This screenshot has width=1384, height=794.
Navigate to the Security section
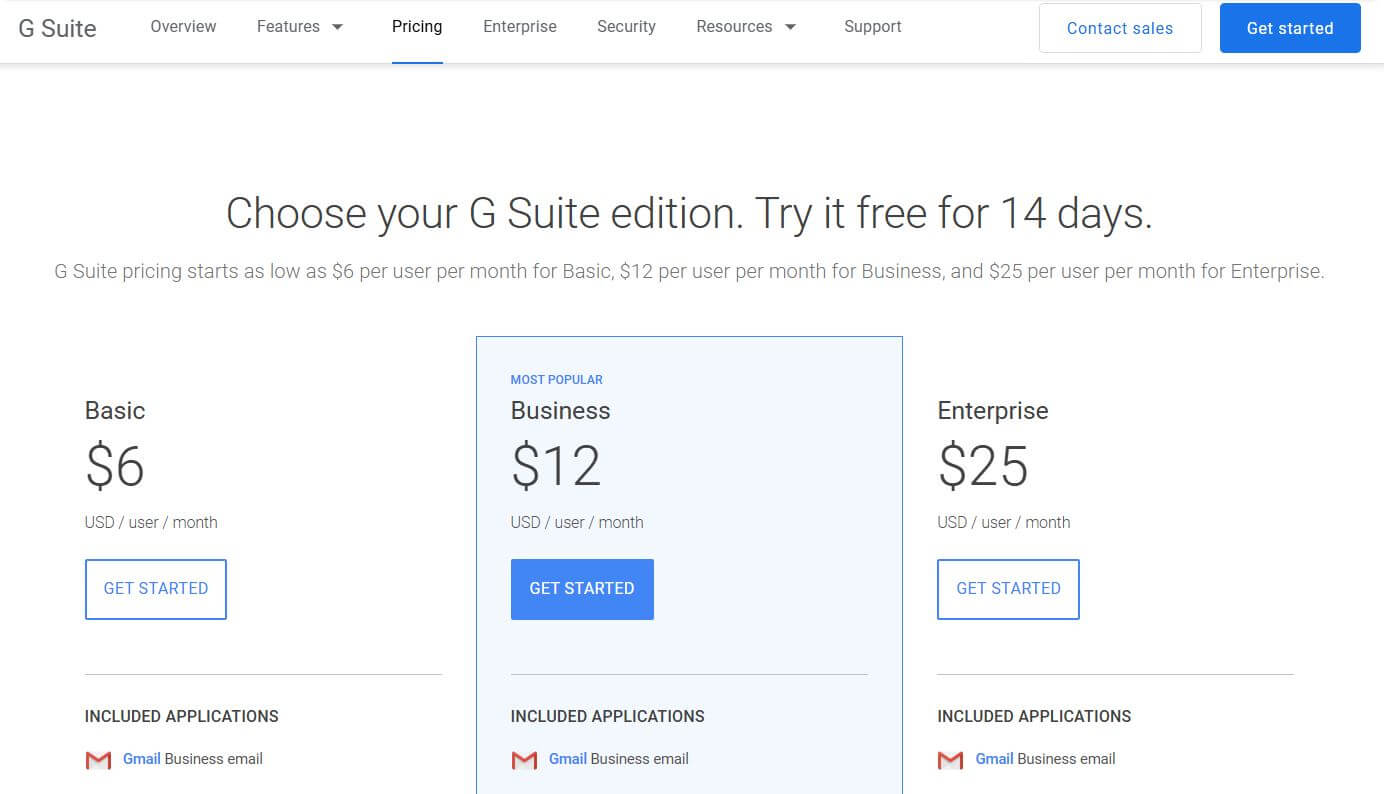(626, 27)
